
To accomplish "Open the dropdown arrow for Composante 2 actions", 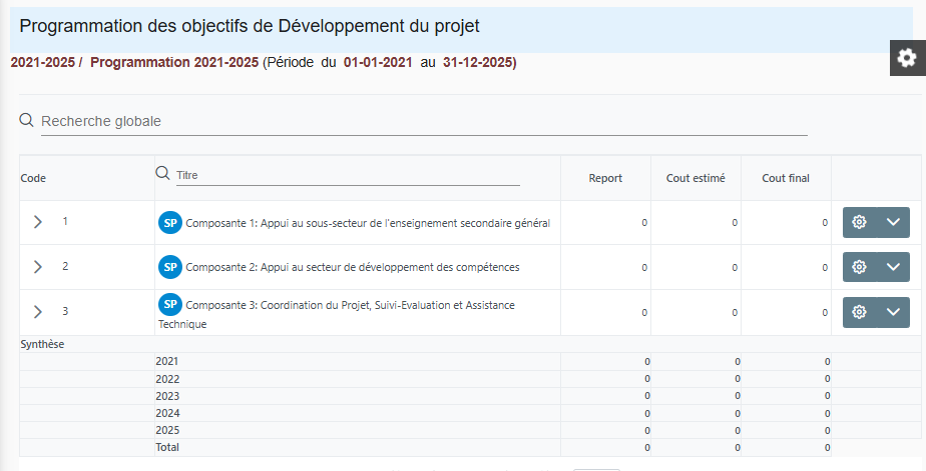I will (x=894, y=267).
